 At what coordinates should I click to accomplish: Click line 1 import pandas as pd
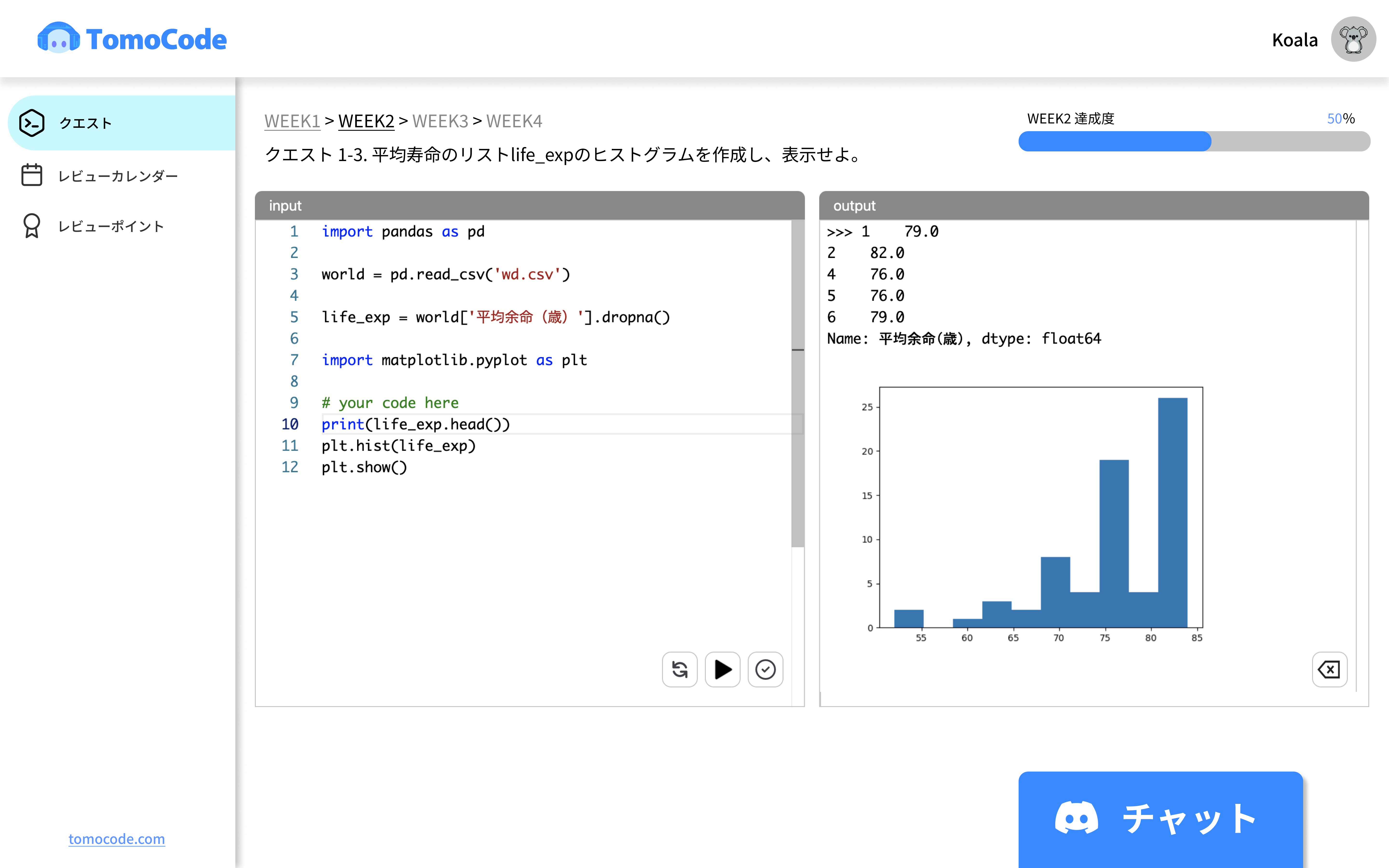click(x=403, y=231)
